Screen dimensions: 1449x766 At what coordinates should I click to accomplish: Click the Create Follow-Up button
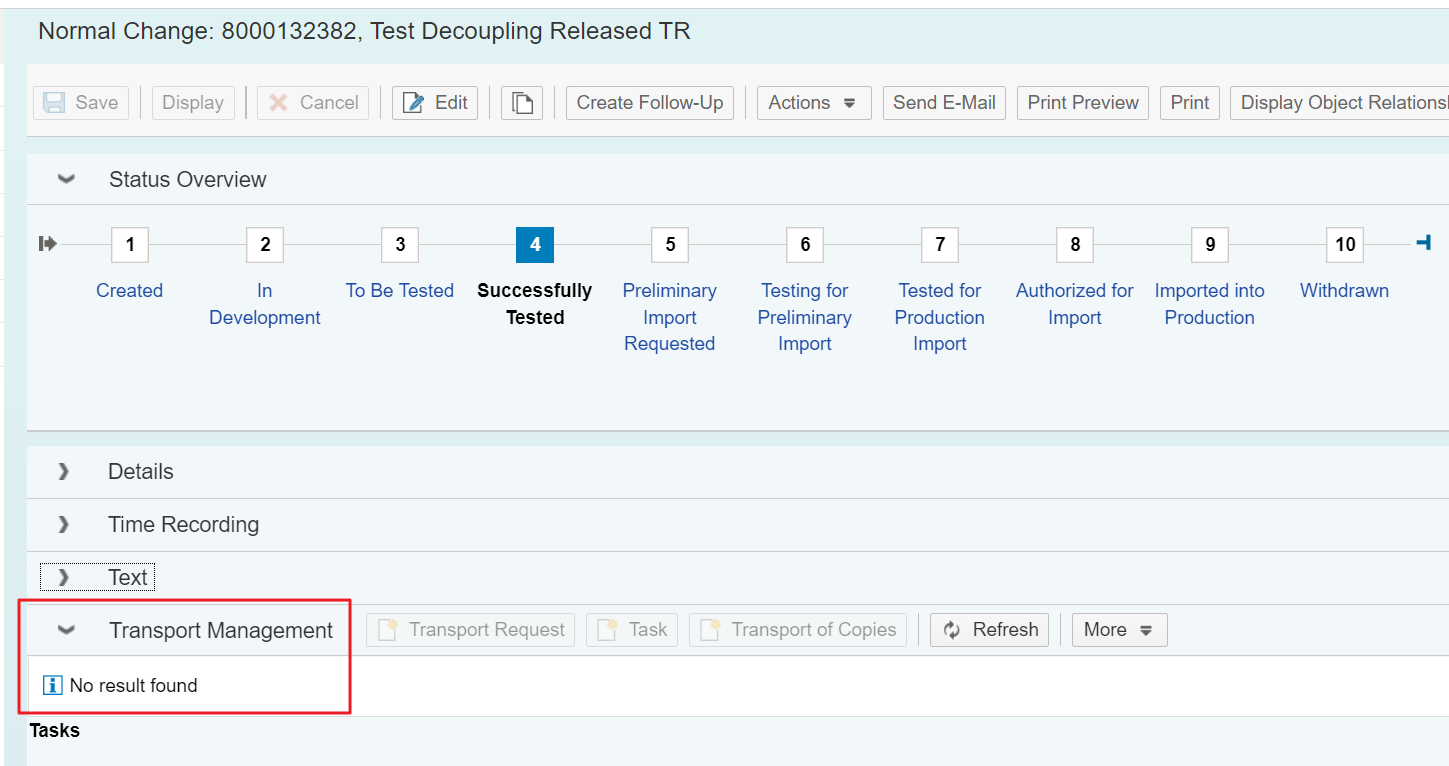[650, 103]
